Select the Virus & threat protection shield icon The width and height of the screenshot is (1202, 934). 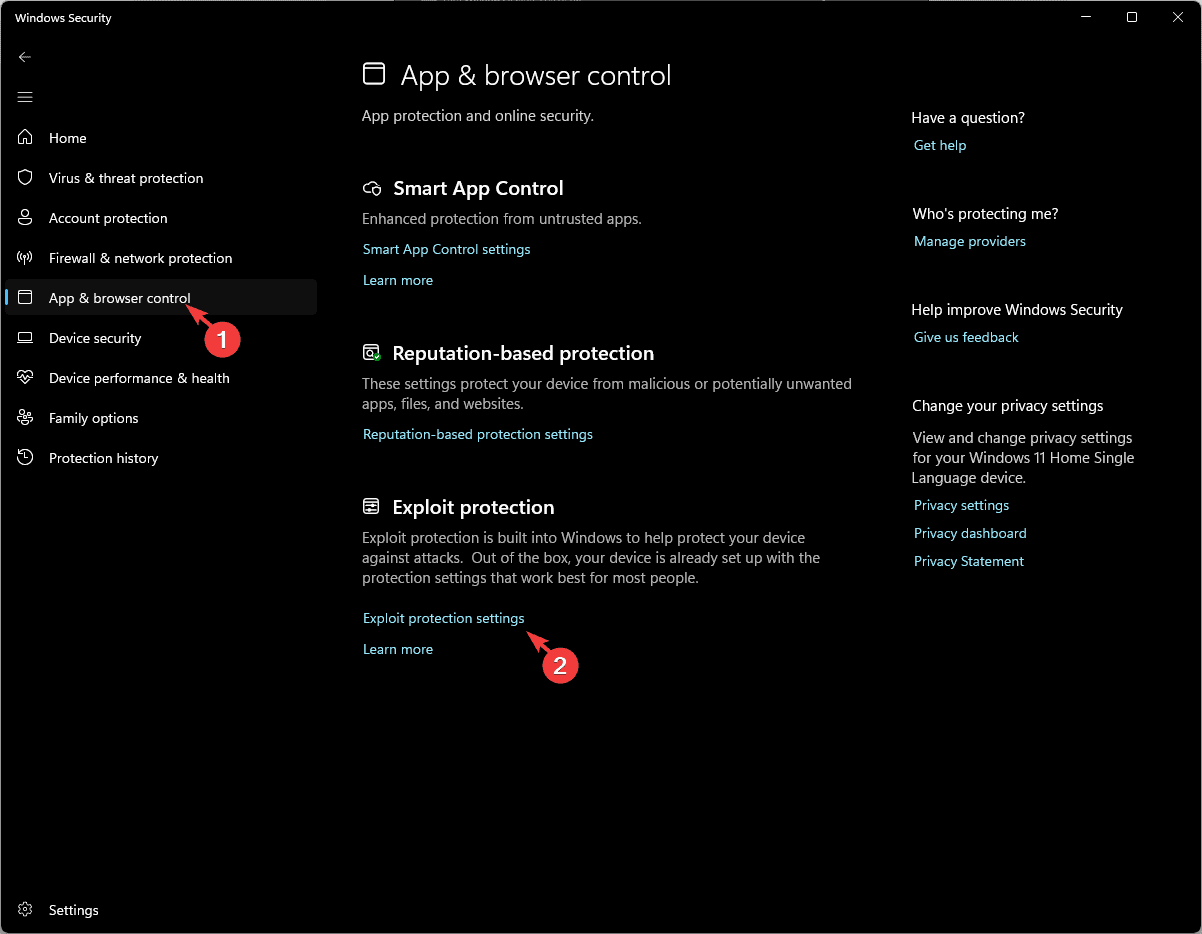click(25, 177)
